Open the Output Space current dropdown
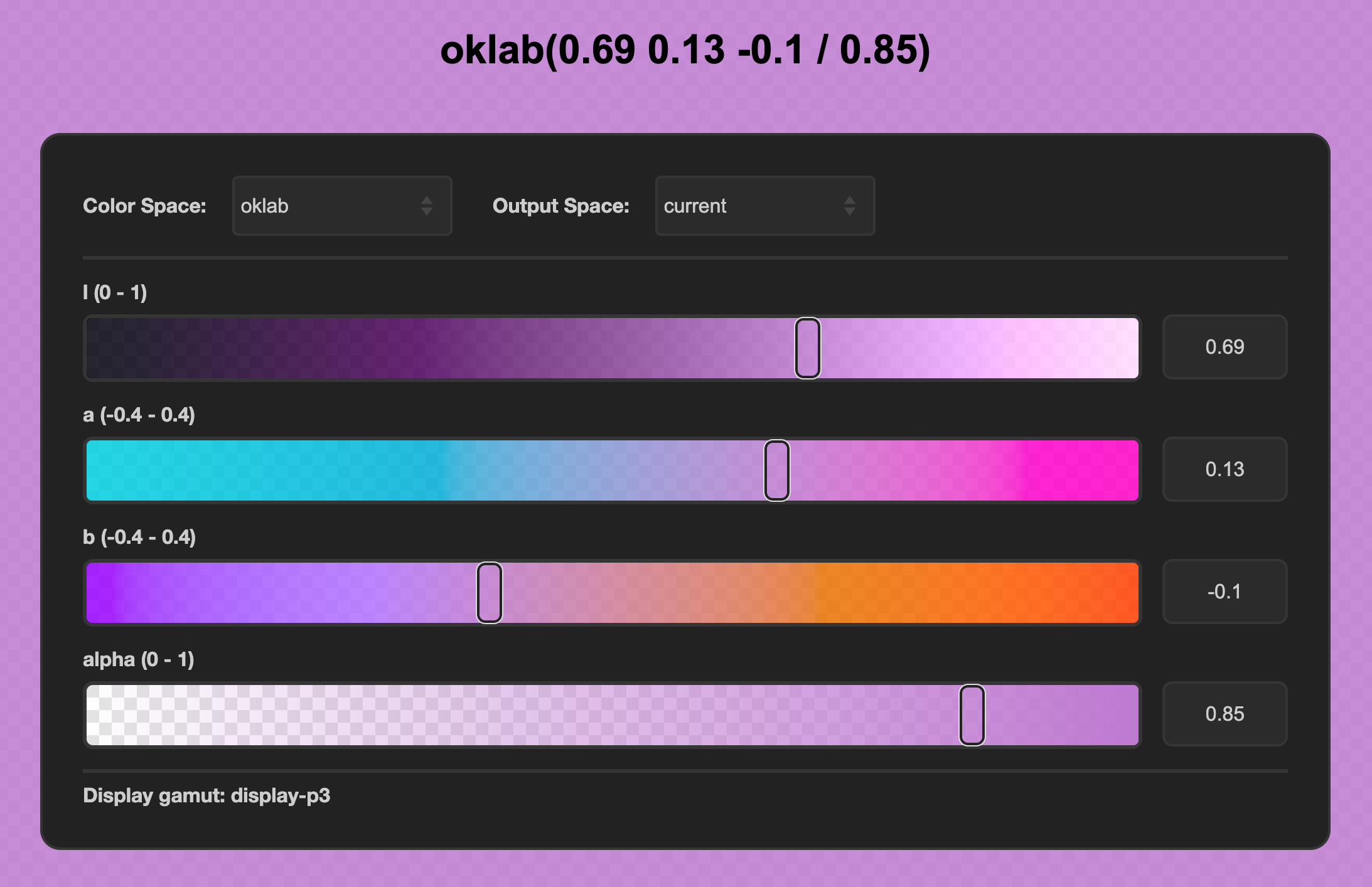 [765, 206]
